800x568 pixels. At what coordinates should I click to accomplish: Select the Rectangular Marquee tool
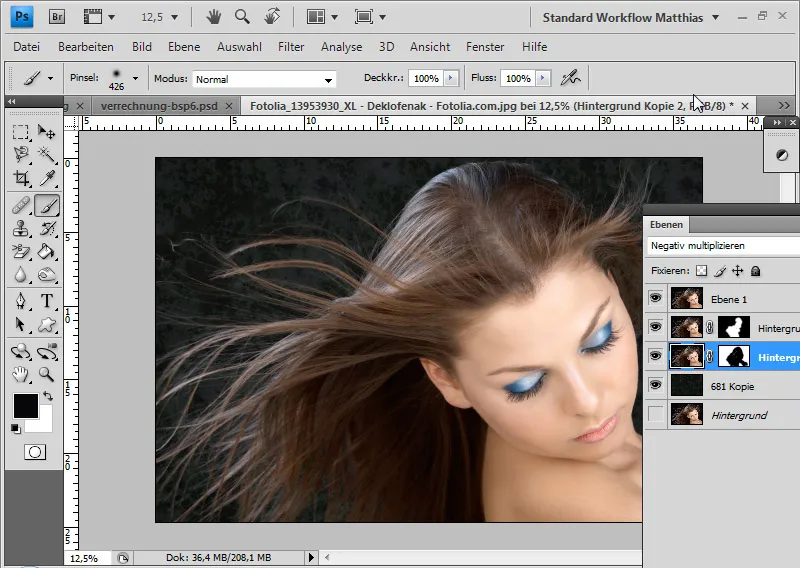(20, 132)
